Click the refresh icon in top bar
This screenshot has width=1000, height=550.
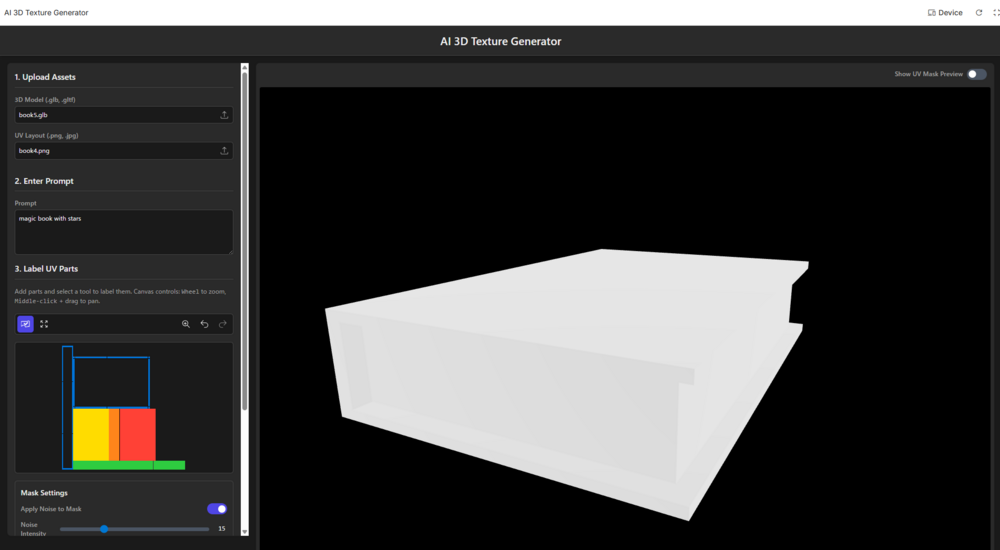click(979, 13)
